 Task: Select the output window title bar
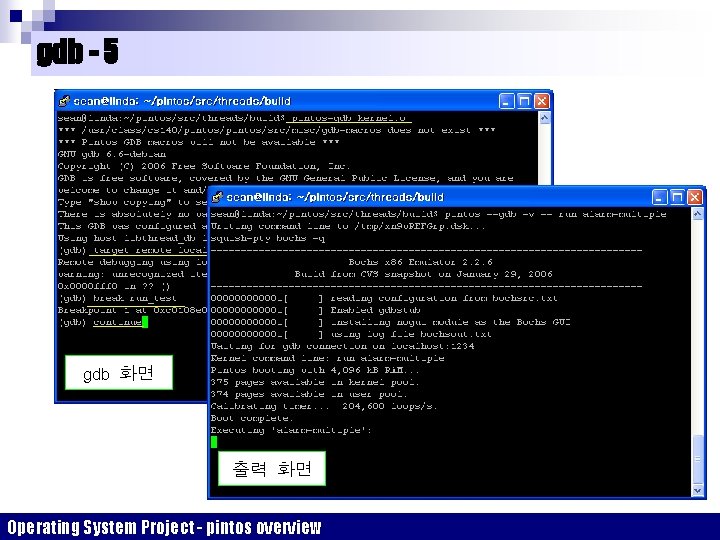point(457,197)
